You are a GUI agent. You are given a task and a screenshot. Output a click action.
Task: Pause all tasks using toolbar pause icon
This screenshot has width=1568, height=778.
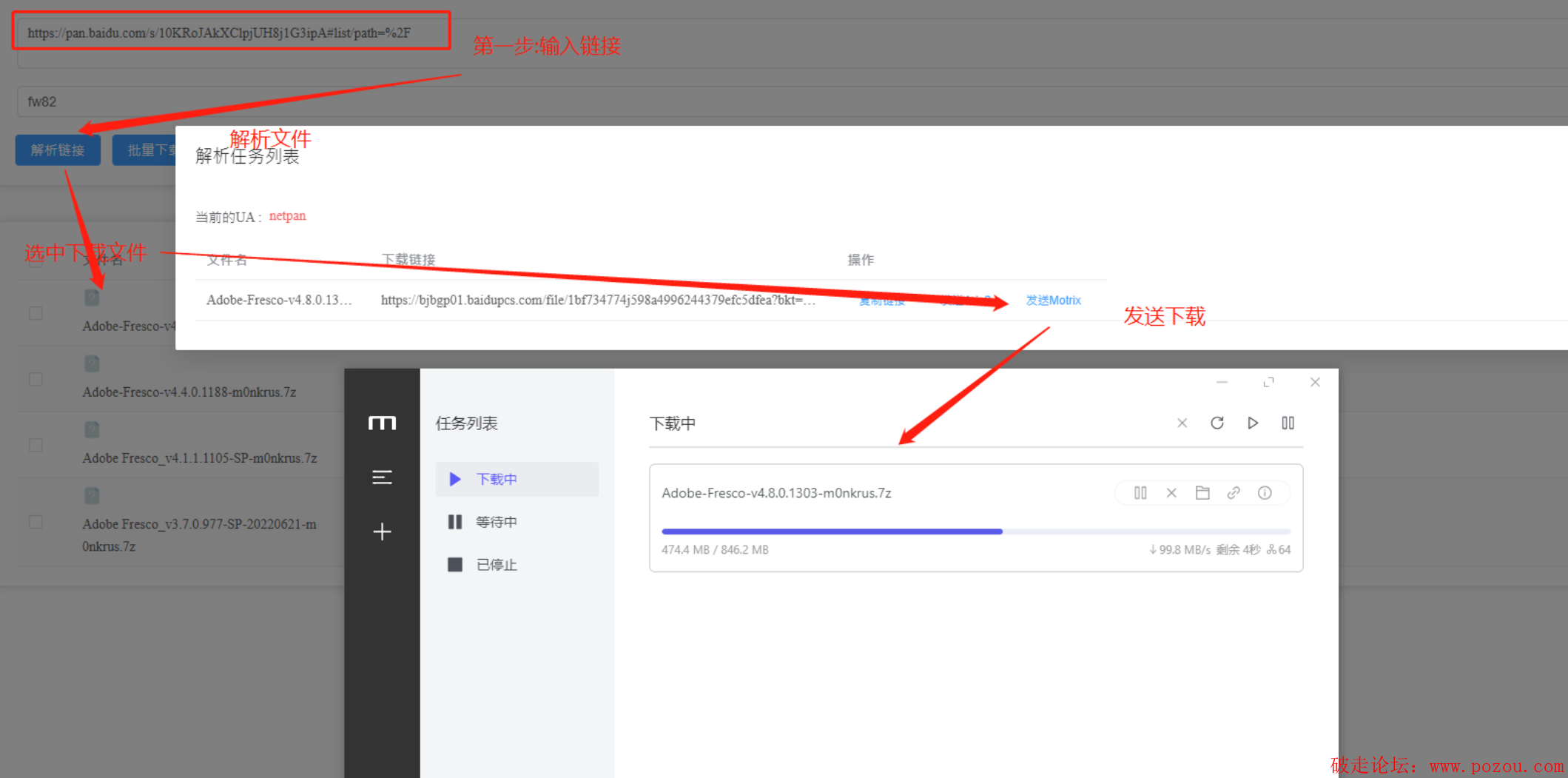click(1288, 423)
